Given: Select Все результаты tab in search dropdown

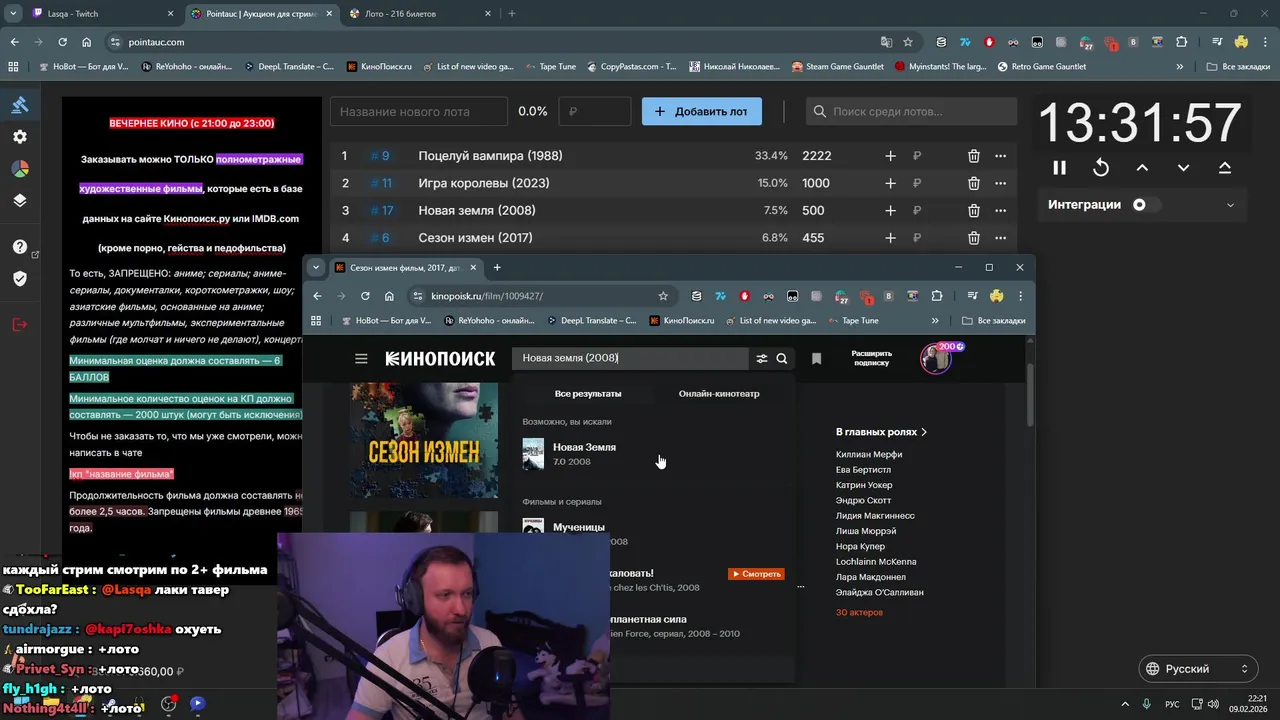Looking at the screenshot, I should pyautogui.click(x=588, y=394).
